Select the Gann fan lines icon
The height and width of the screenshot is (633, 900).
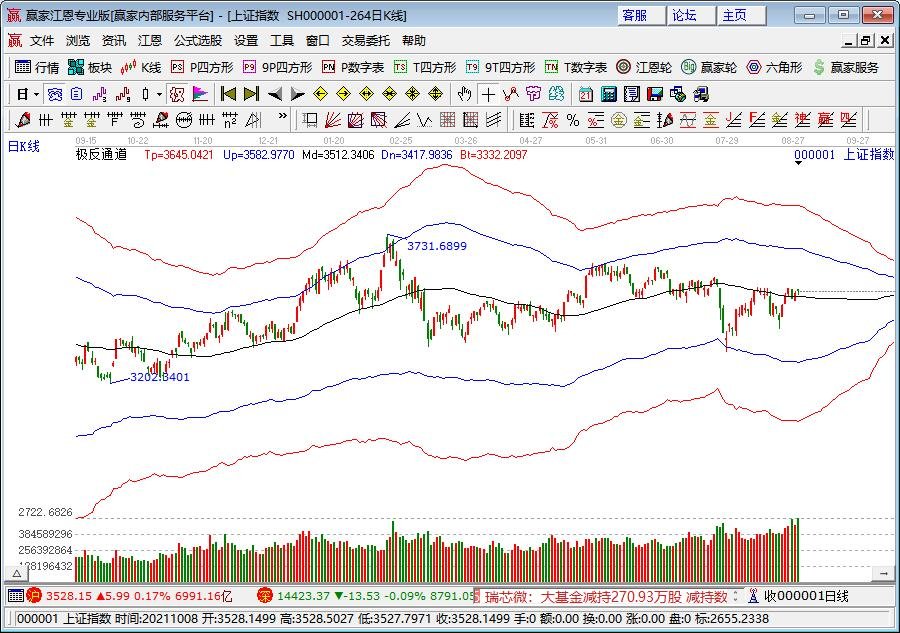pyautogui.click(x=333, y=120)
